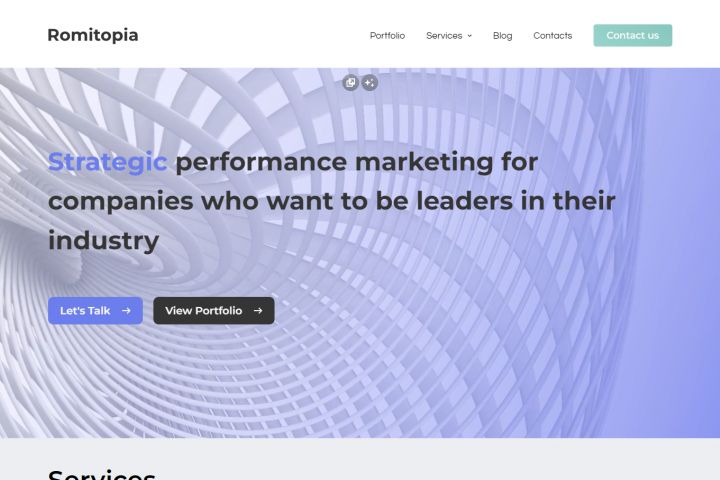The width and height of the screenshot is (720, 480).
Task: Click the AI sparkle icon above the hero
Action: (370, 83)
